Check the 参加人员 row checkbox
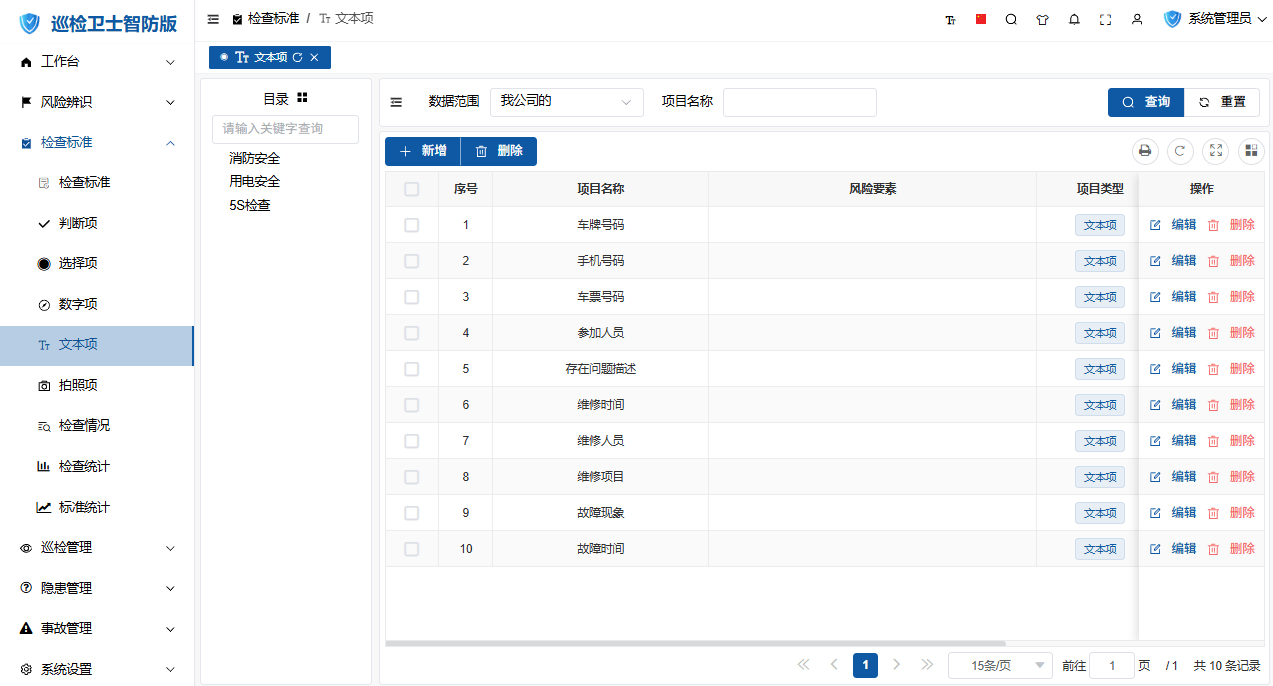 click(411, 333)
